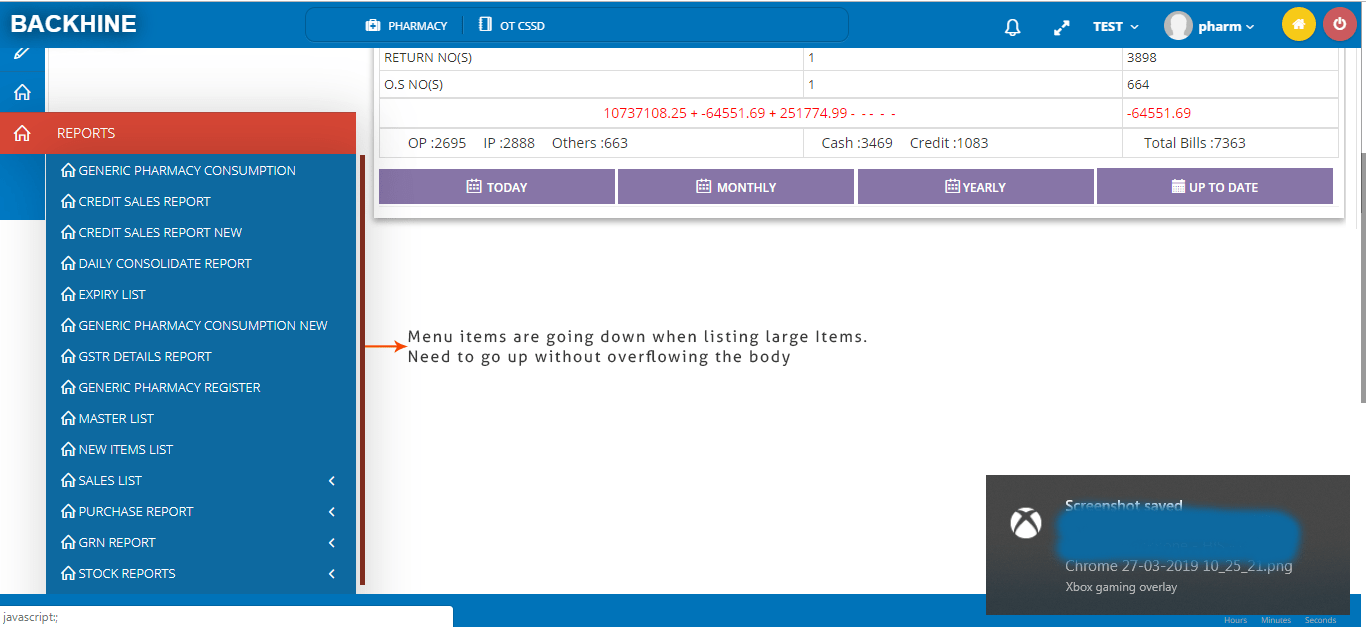Open the notifications bell icon

click(1012, 26)
